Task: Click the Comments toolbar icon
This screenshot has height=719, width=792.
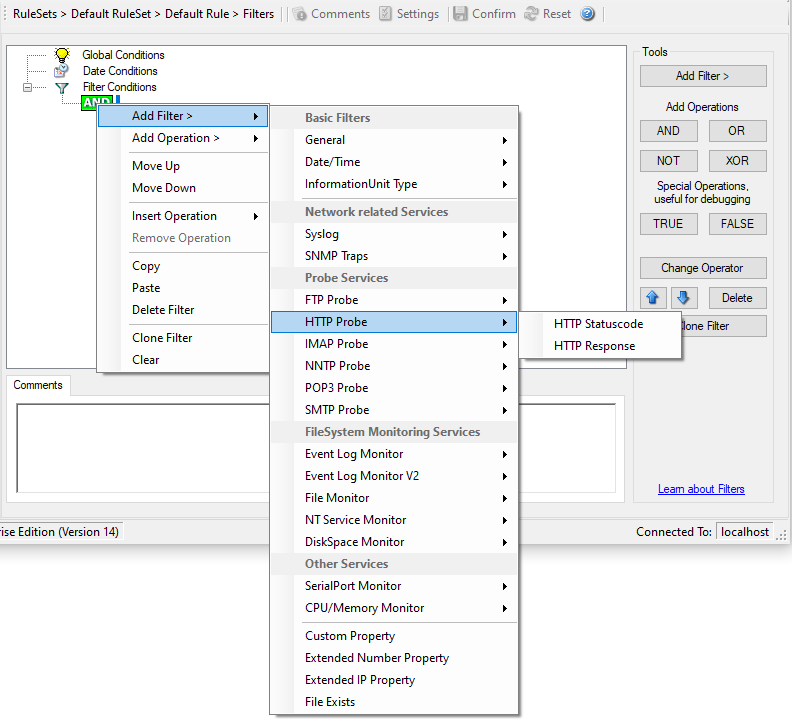Action: coord(300,14)
